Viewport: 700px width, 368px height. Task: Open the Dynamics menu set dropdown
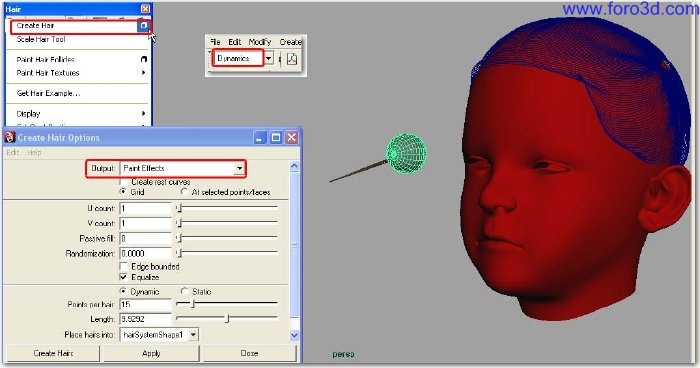268,59
